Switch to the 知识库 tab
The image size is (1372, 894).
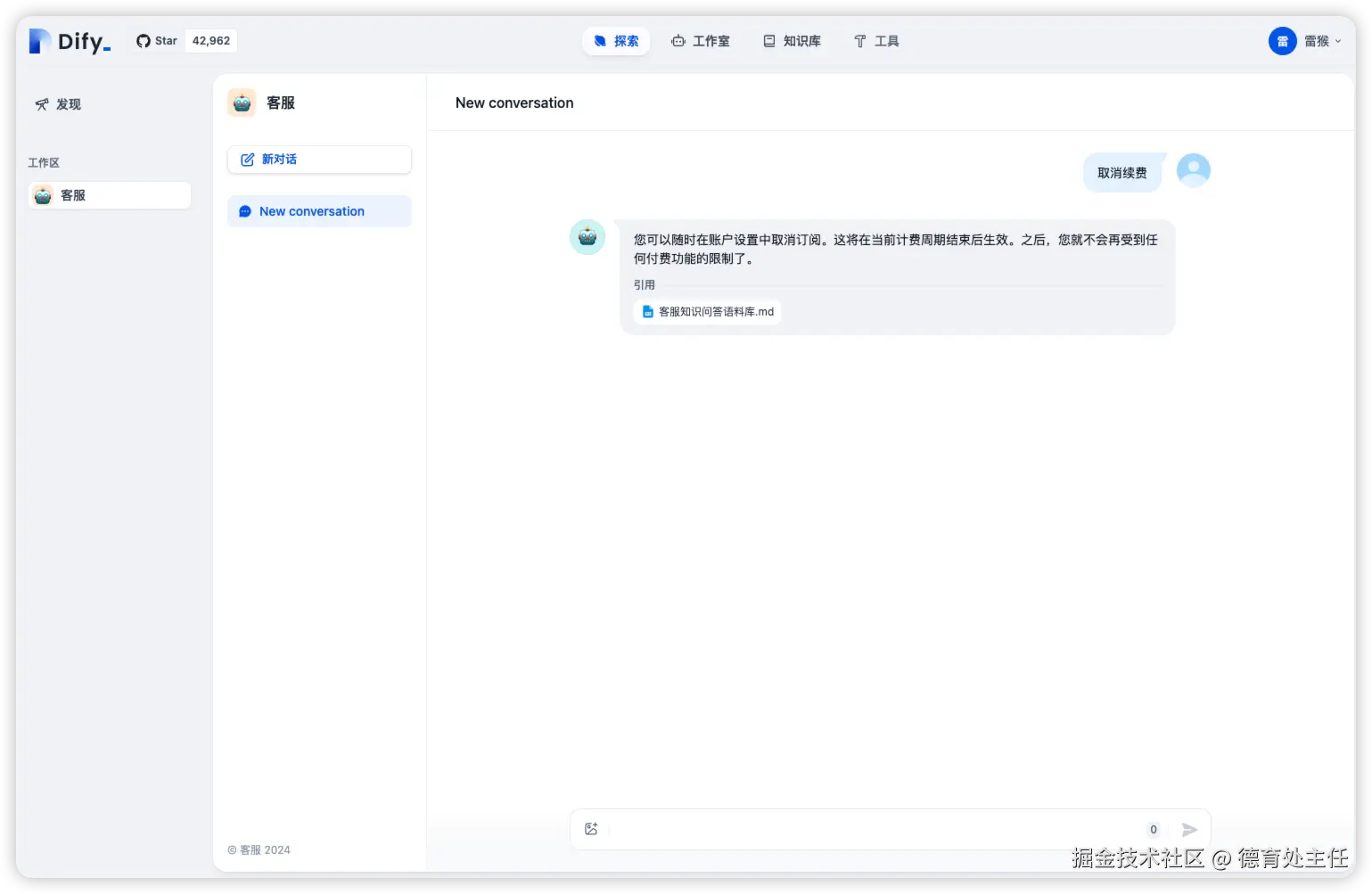coord(792,41)
